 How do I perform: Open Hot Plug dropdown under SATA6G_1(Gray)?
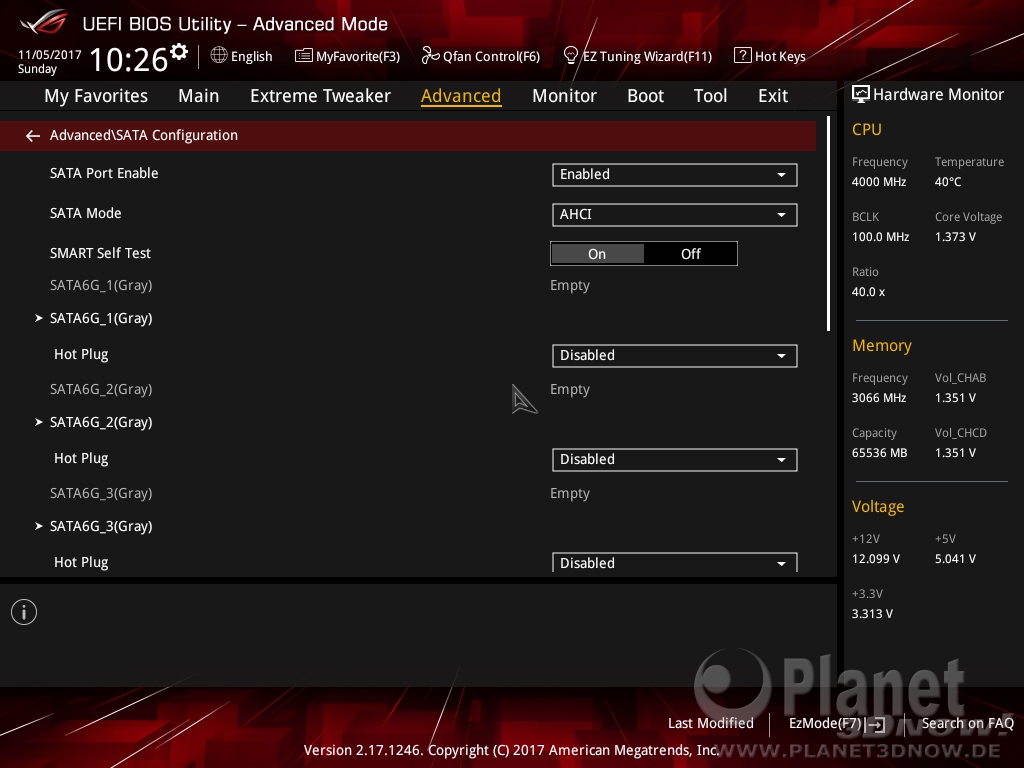coord(675,355)
